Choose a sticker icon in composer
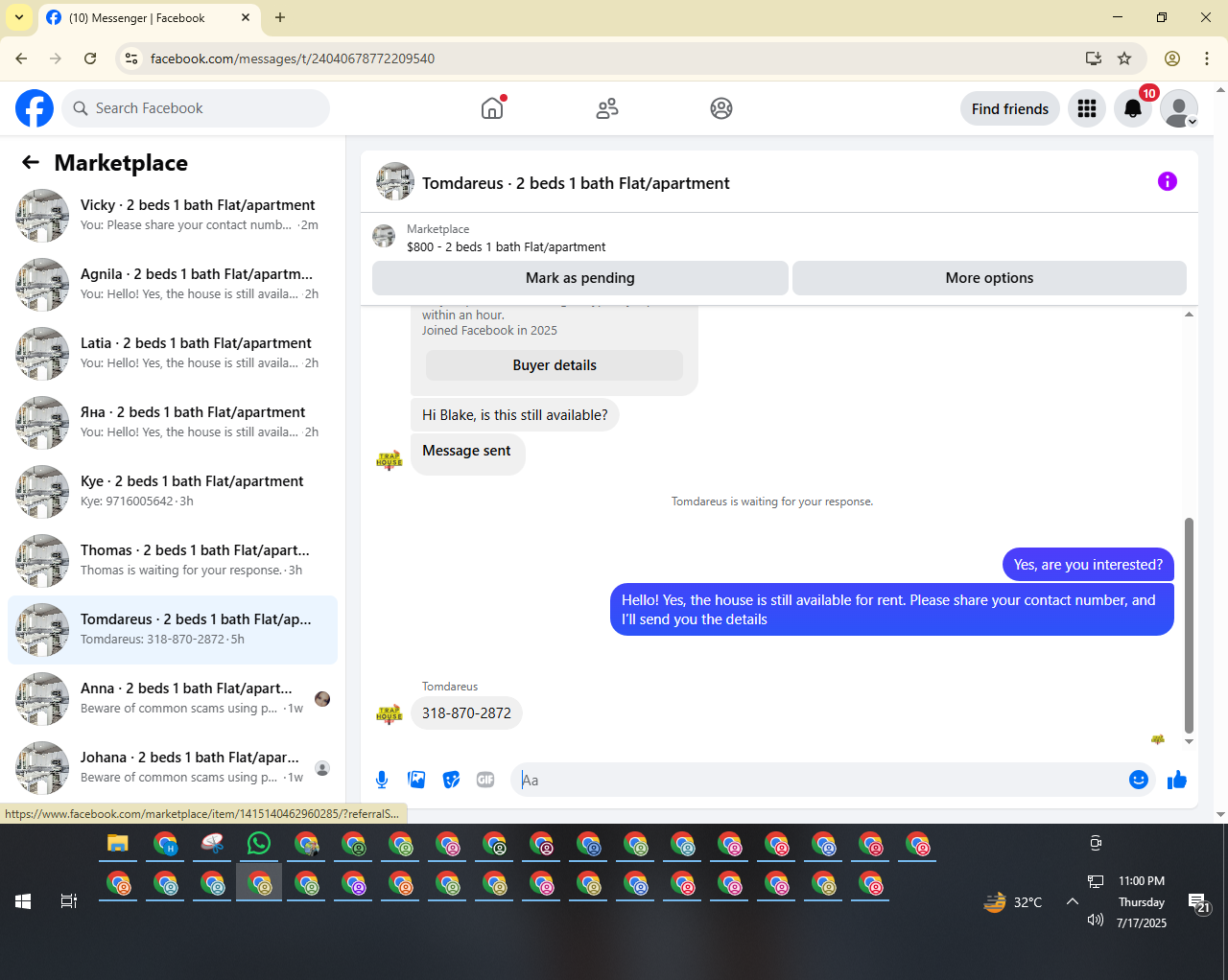The width and height of the screenshot is (1228, 980). [451, 780]
